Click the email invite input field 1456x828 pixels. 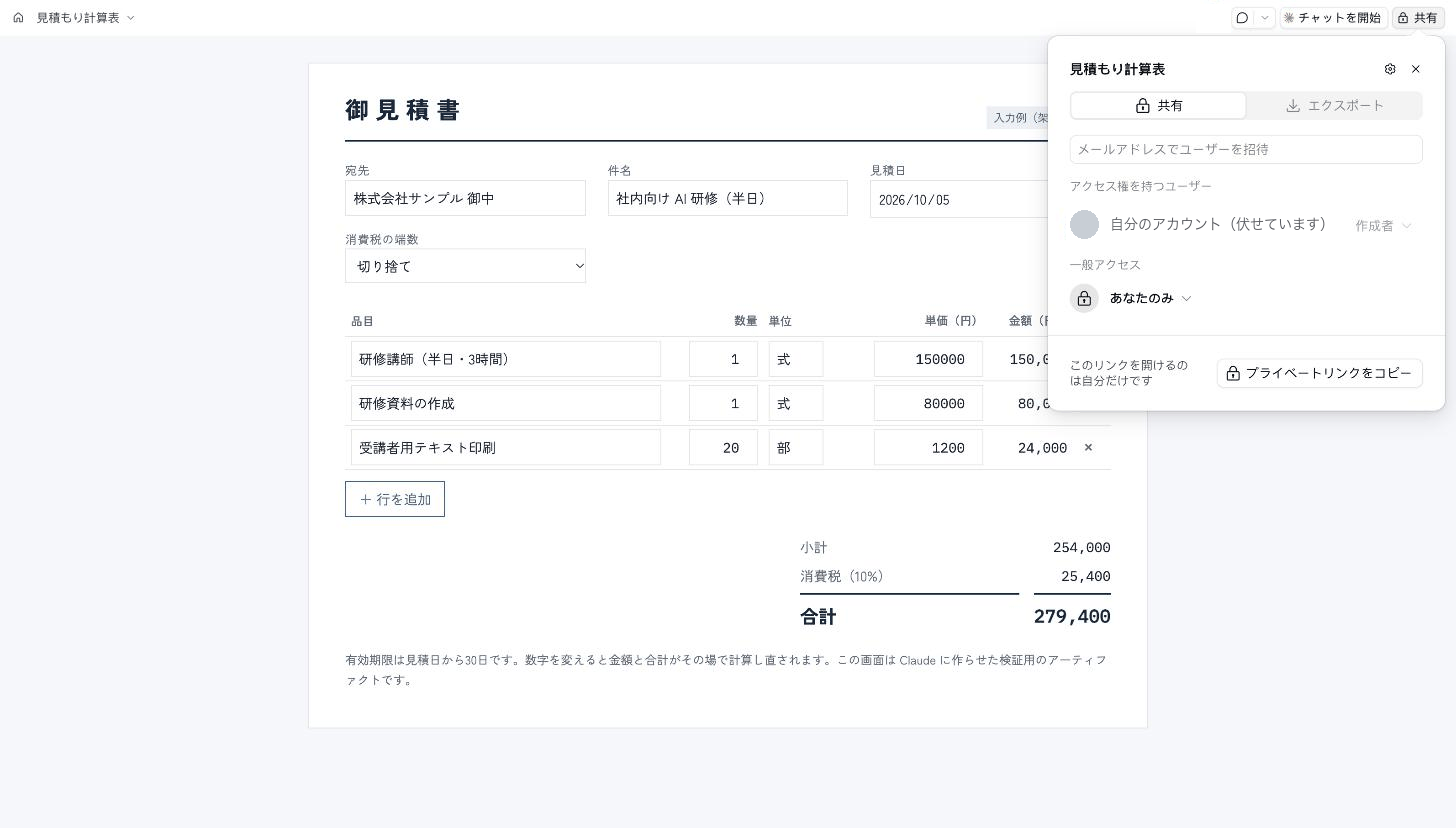pyautogui.click(x=1246, y=149)
